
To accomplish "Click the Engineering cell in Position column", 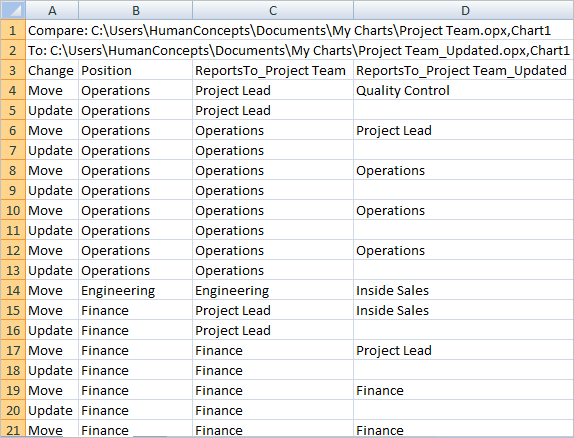I will point(135,290).
